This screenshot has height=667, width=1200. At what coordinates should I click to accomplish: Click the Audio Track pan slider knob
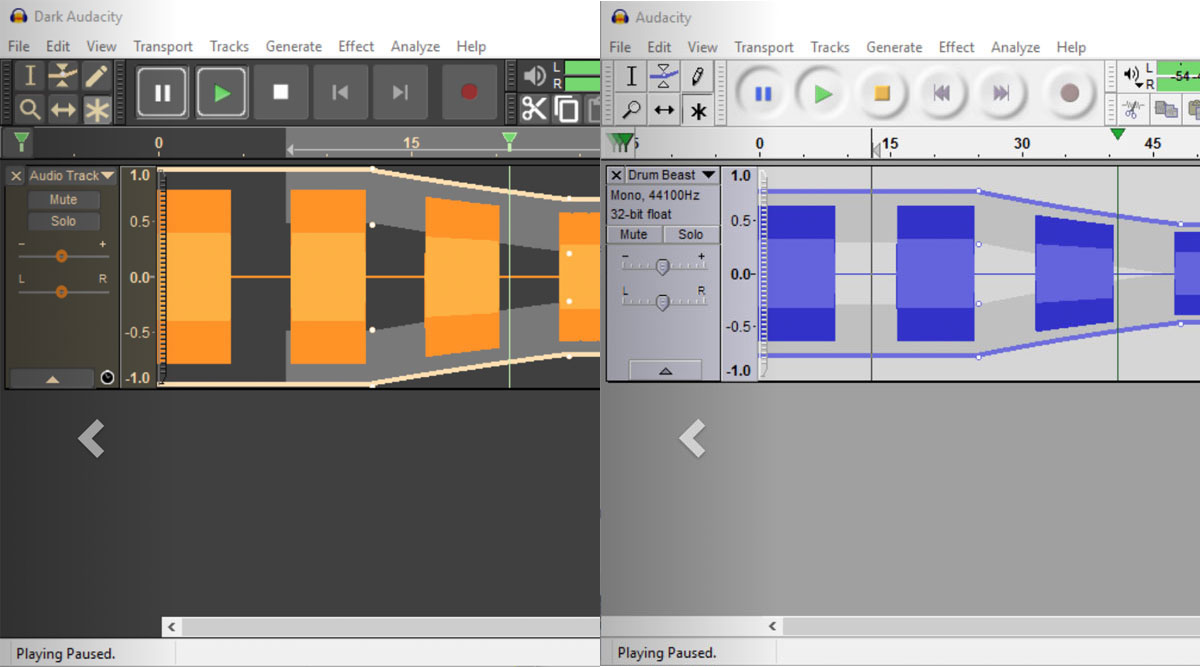(x=61, y=291)
